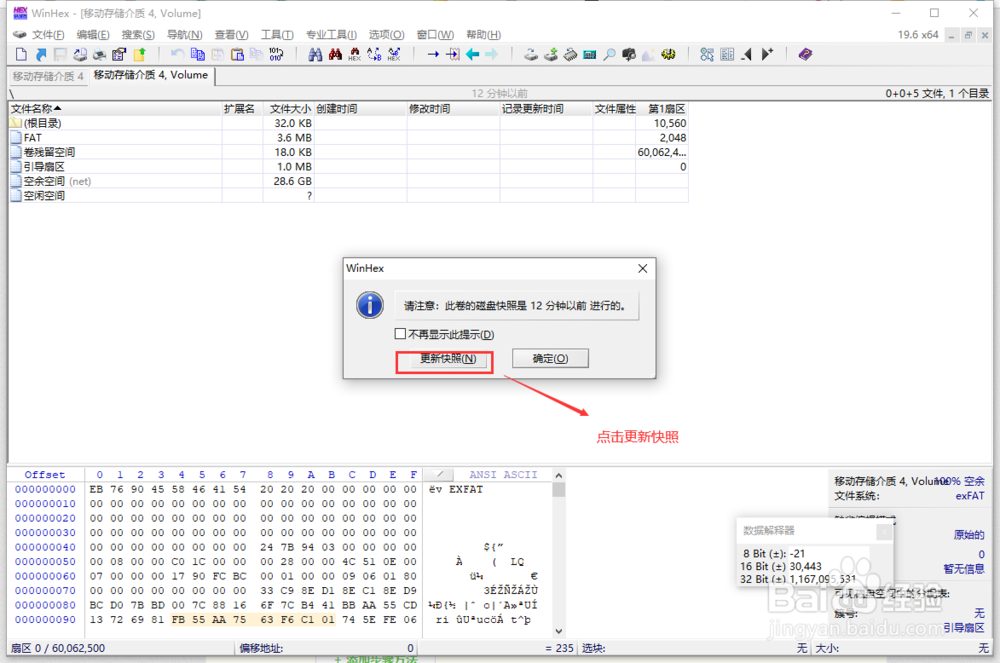
Task: Open the Properties icon in toolbar
Action: (x=119, y=54)
